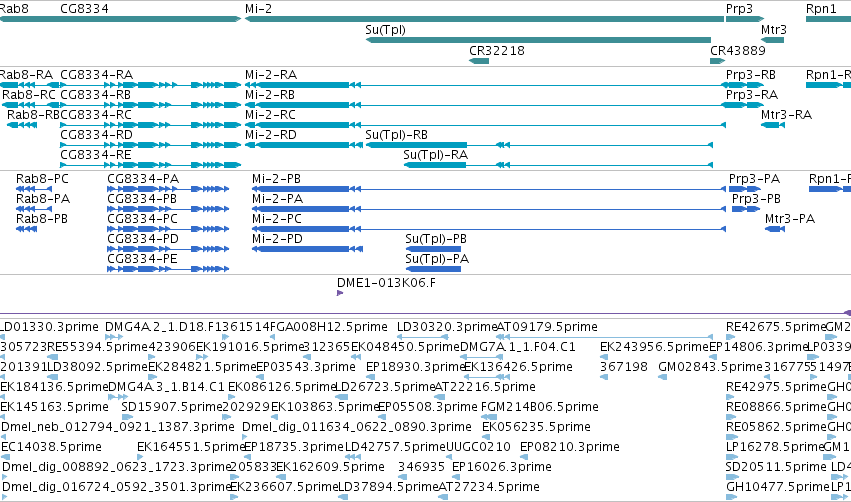851x502 pixels.
Task: Select CG8334-RA transcript
Action: [150, 85]
